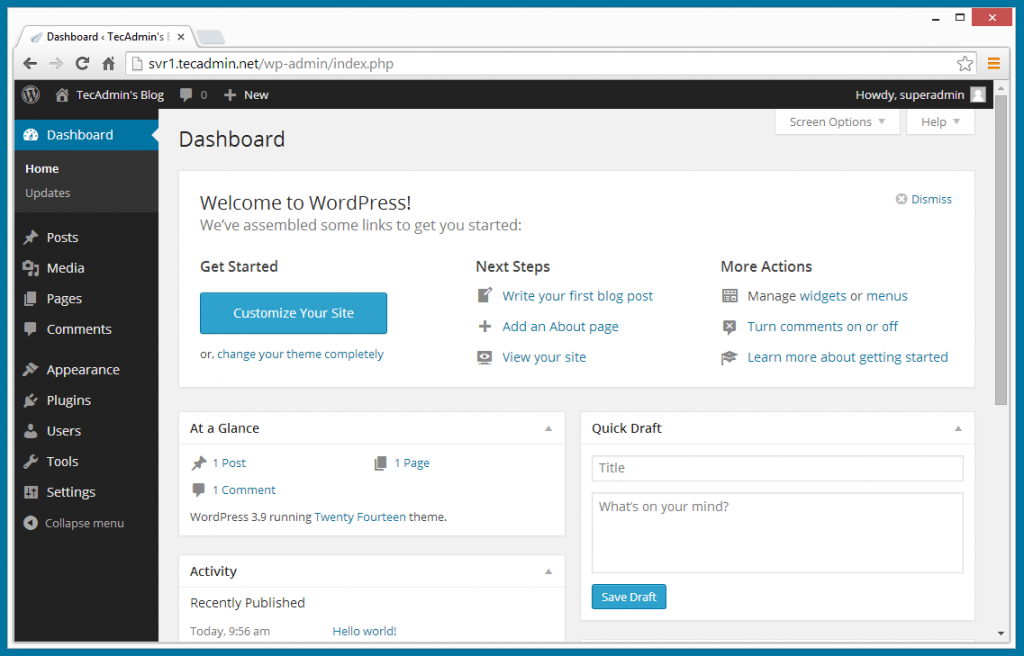Bookmark page with the star icon
Viewport: 1024px width, 656px height.
[965, 63]
